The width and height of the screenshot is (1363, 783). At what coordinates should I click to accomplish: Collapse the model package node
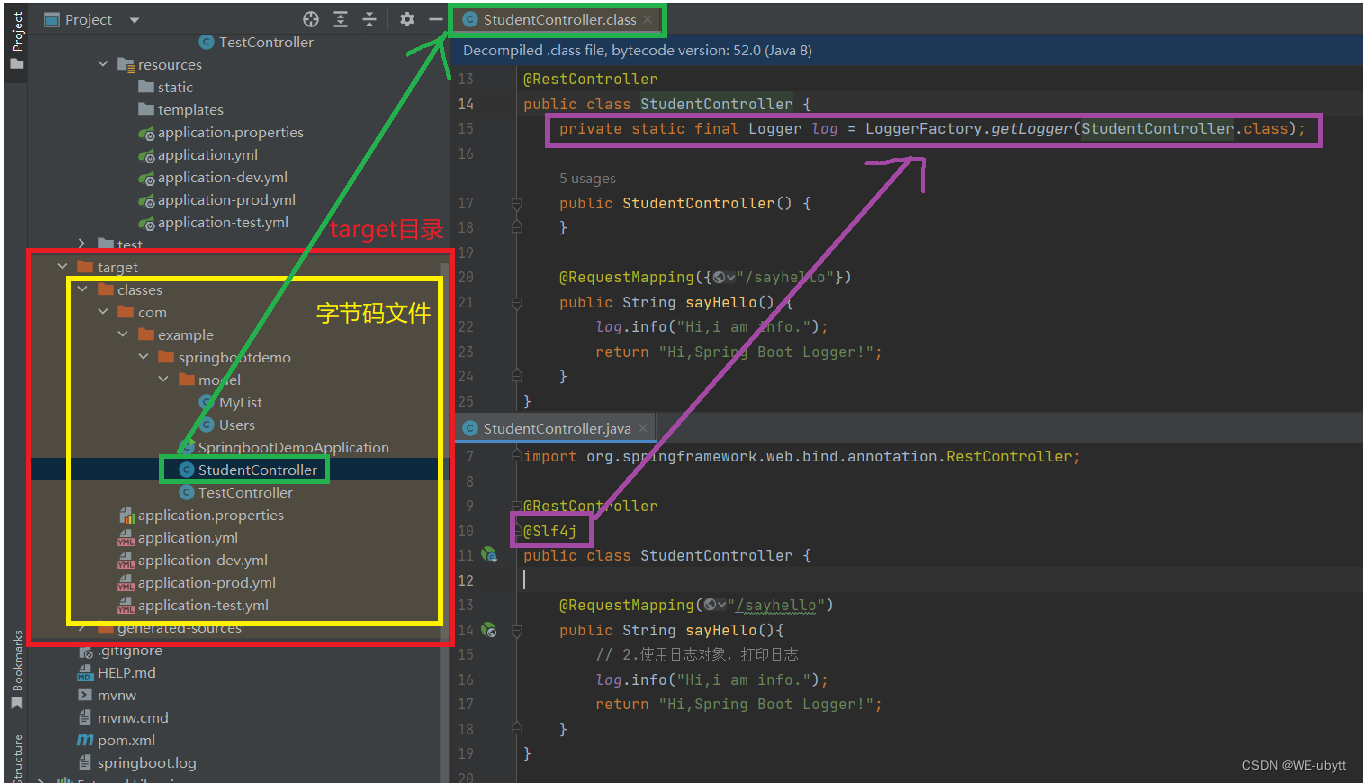click(163, 380)
